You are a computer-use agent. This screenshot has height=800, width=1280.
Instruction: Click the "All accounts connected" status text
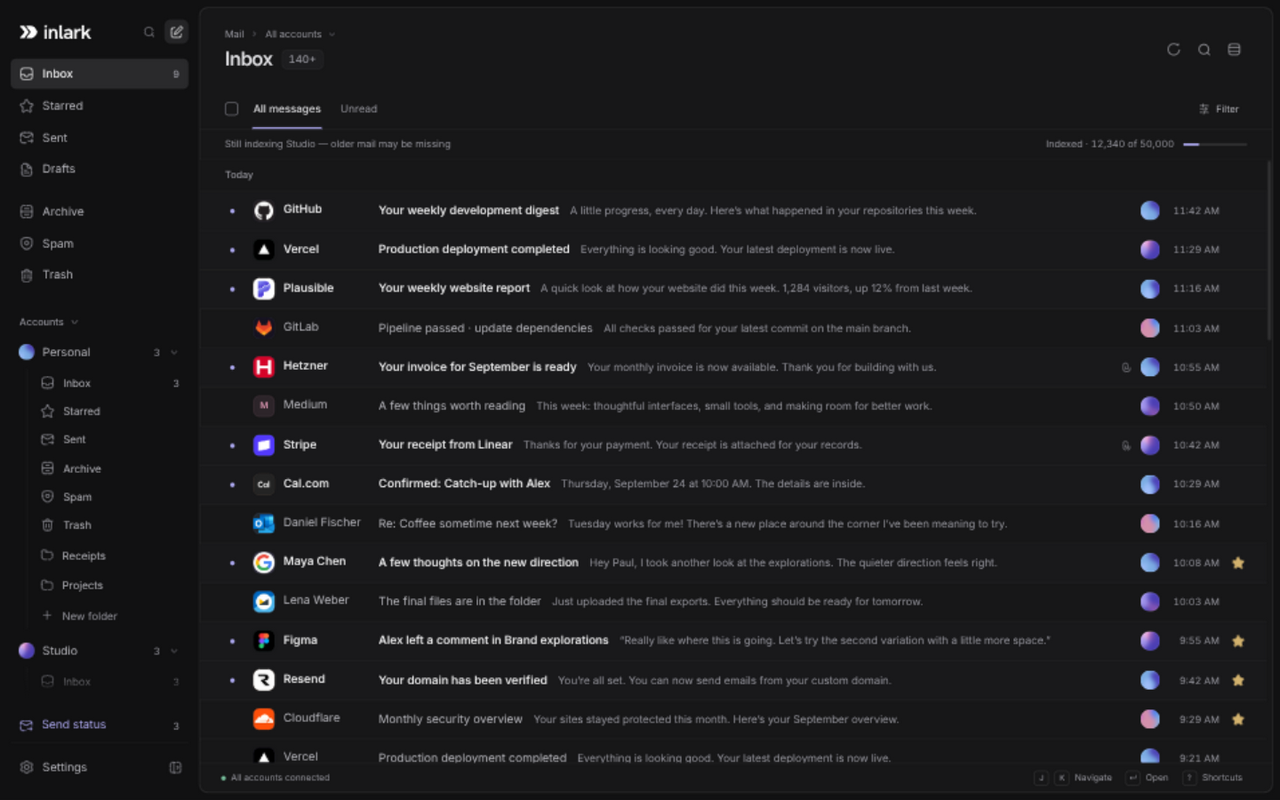pyautogui.click(x=280, y=778)
